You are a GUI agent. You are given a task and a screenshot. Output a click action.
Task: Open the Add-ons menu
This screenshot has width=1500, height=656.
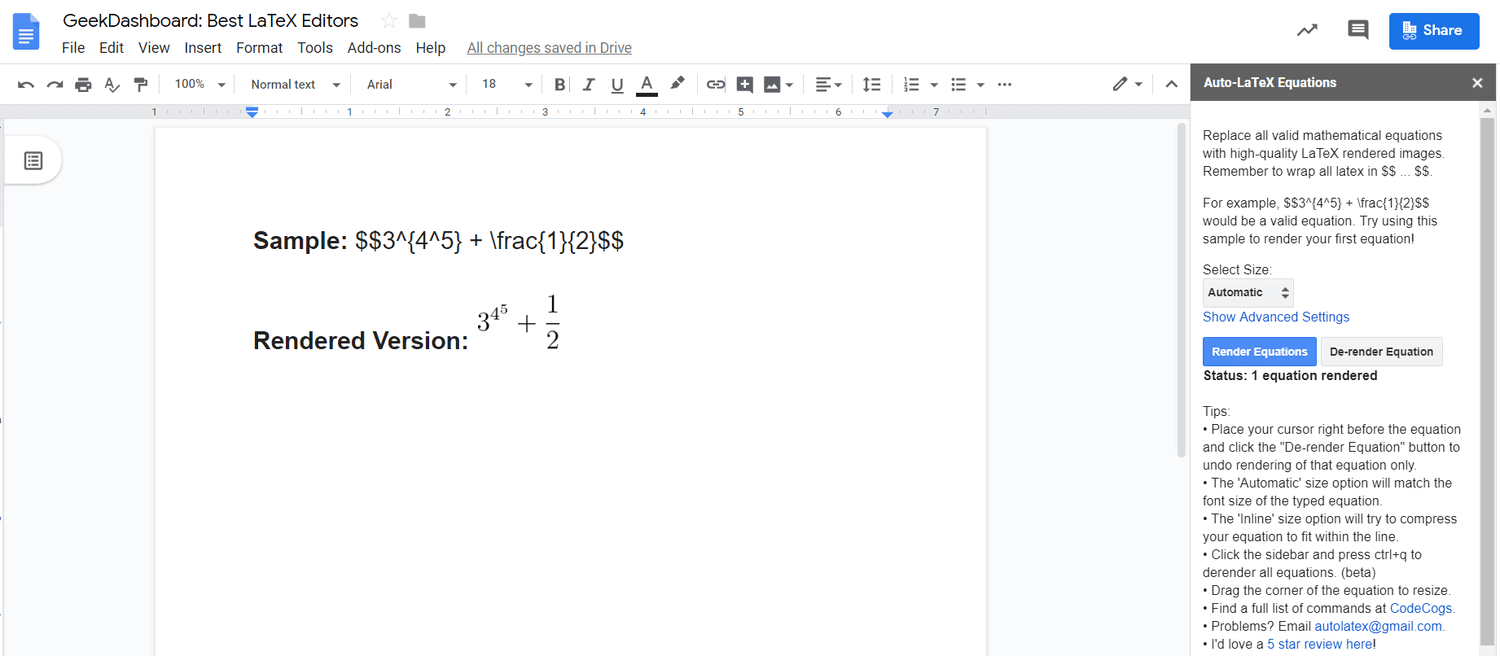pyautogui.click(x=374, y=48)
